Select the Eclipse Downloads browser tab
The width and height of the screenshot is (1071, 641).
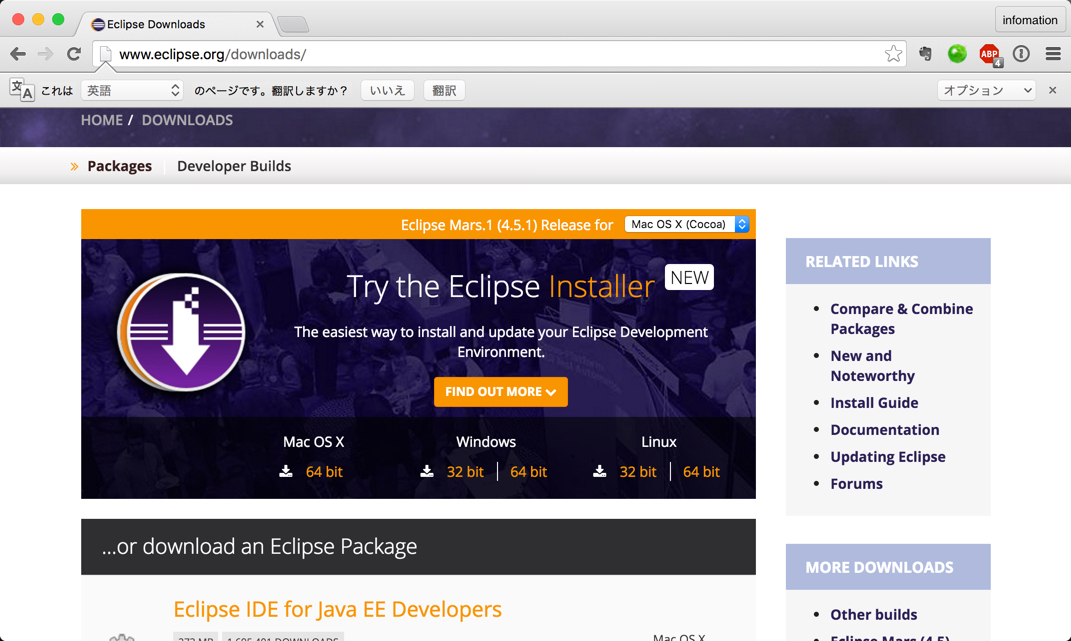point(176,24)
